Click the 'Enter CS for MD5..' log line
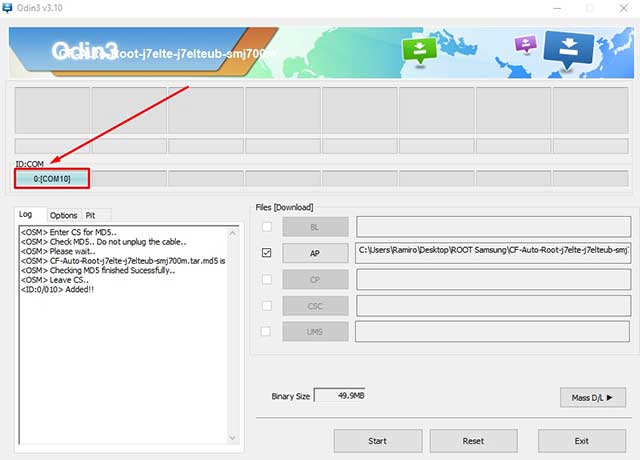This screenshot has width=640, height=460. point(69,232)
